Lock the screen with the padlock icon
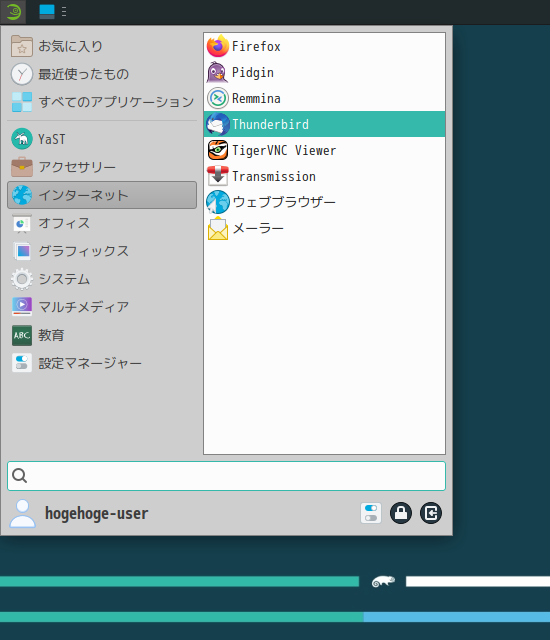The image size is (550, 640). coord(401,513)
